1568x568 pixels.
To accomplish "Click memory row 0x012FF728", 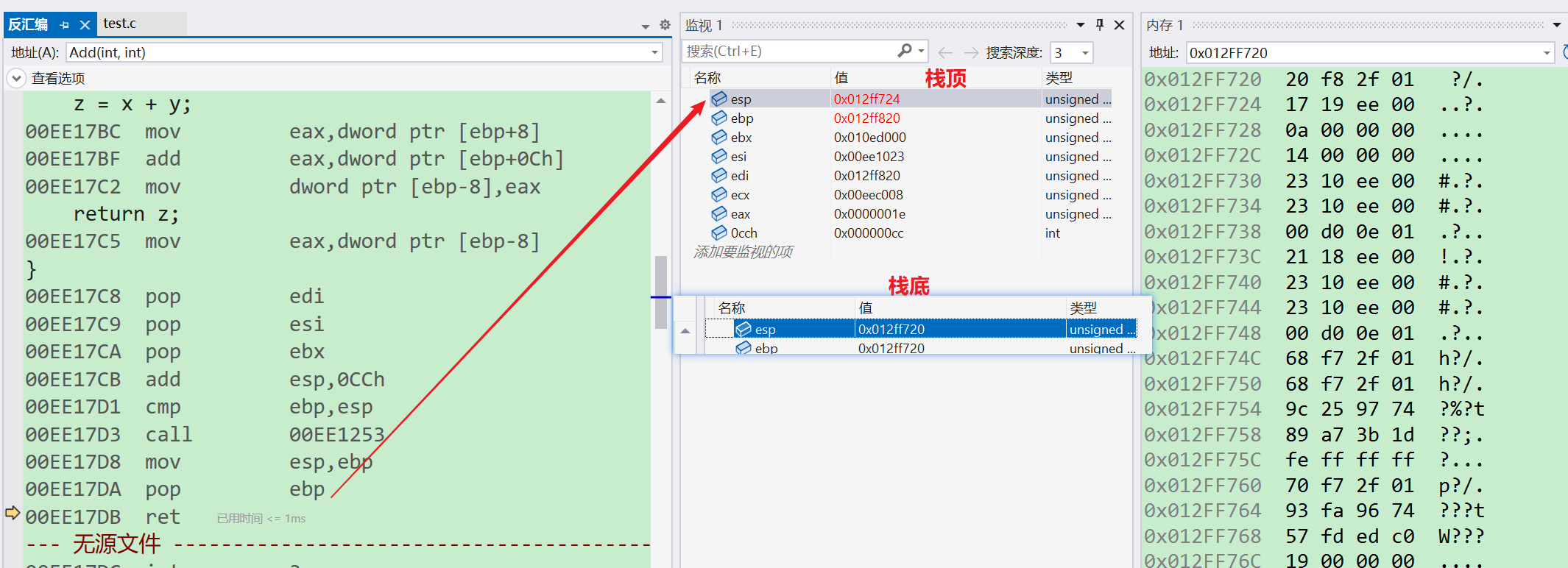I will 1315,130.
